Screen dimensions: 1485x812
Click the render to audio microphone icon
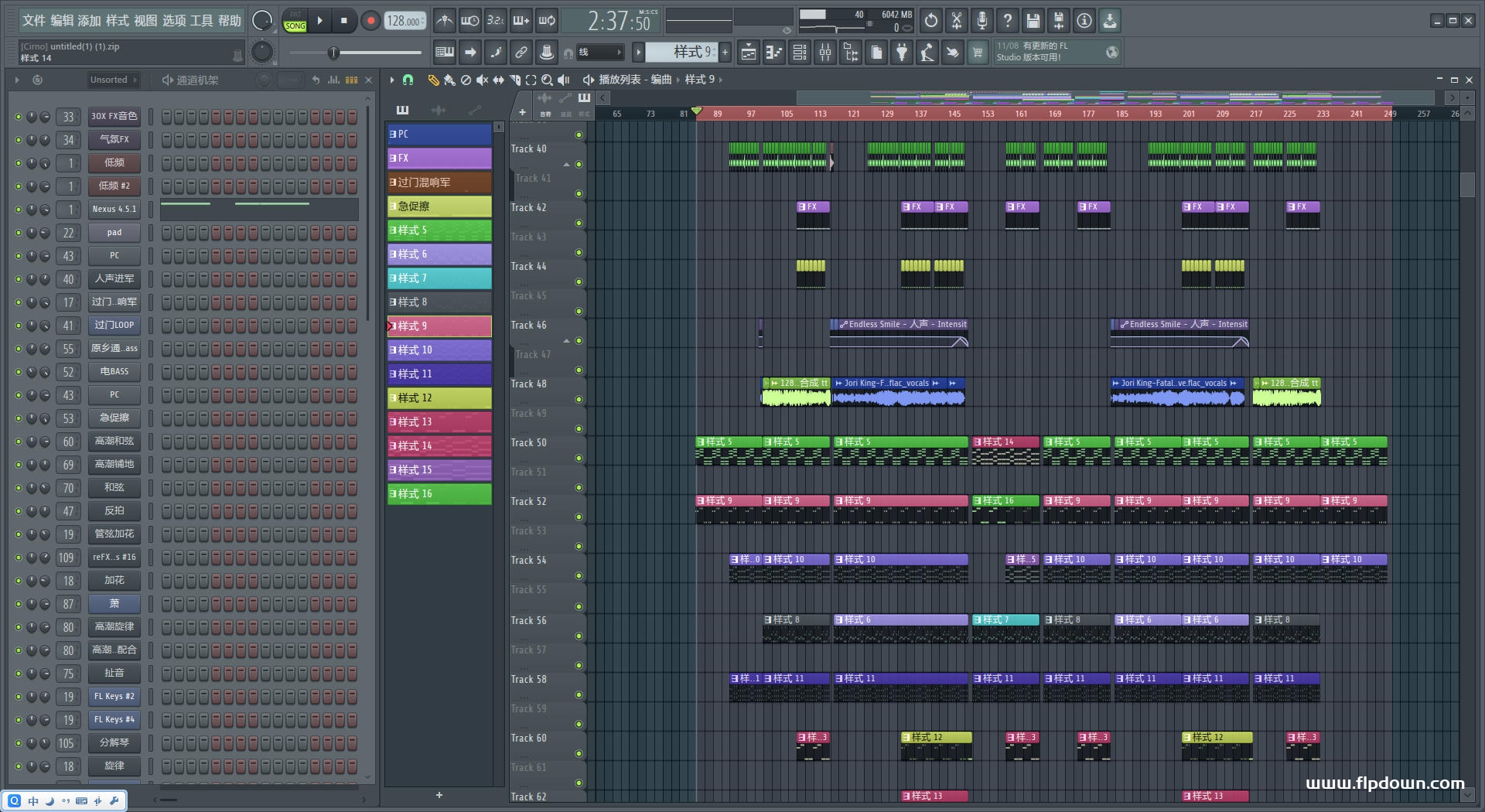pos(981,21)
